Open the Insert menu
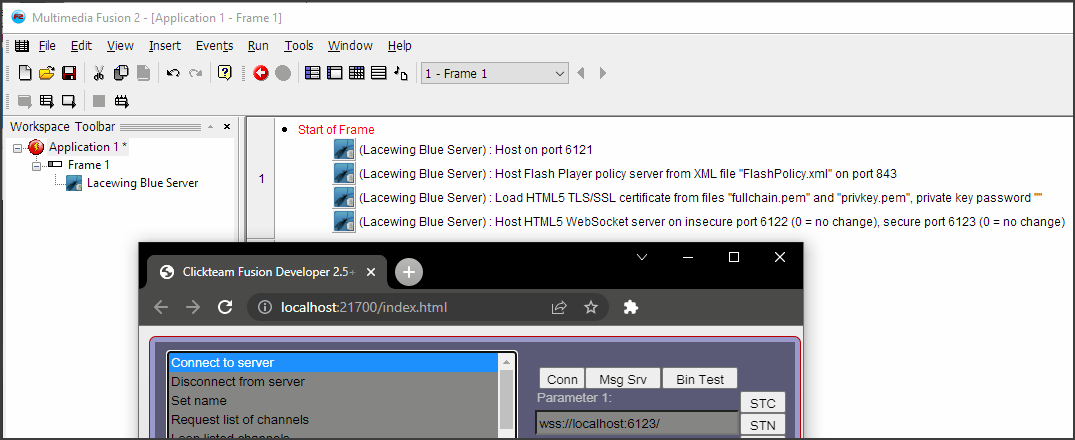 [x=165, y=46]
